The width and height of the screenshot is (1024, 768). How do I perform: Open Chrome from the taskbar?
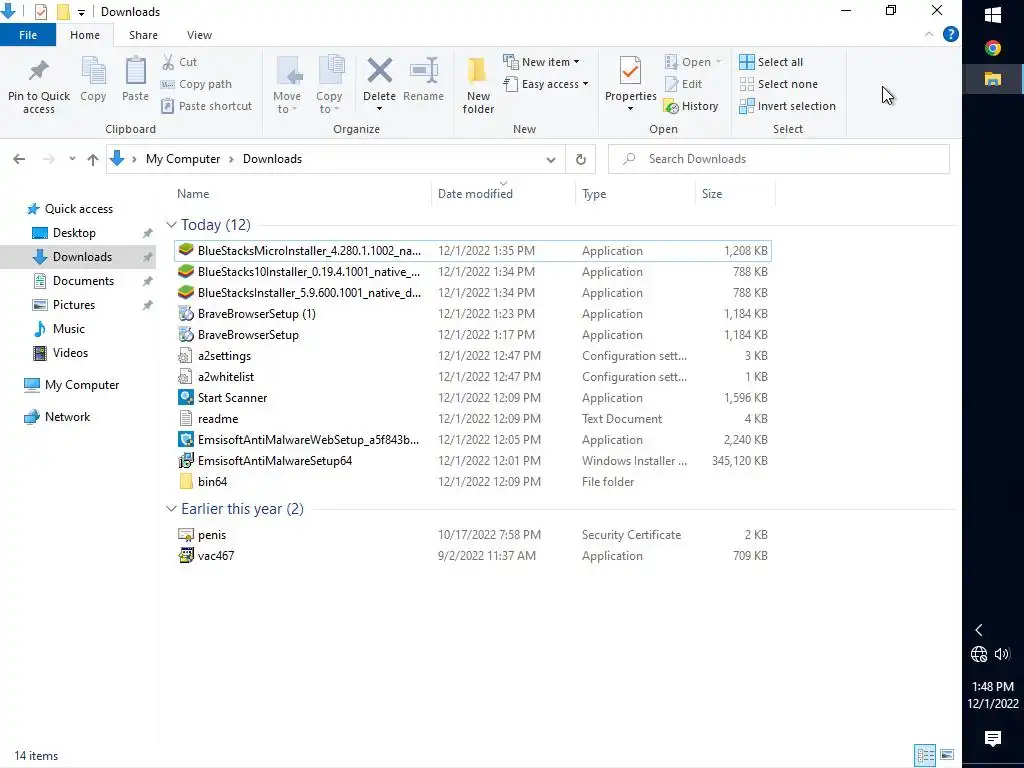point(993,48)
